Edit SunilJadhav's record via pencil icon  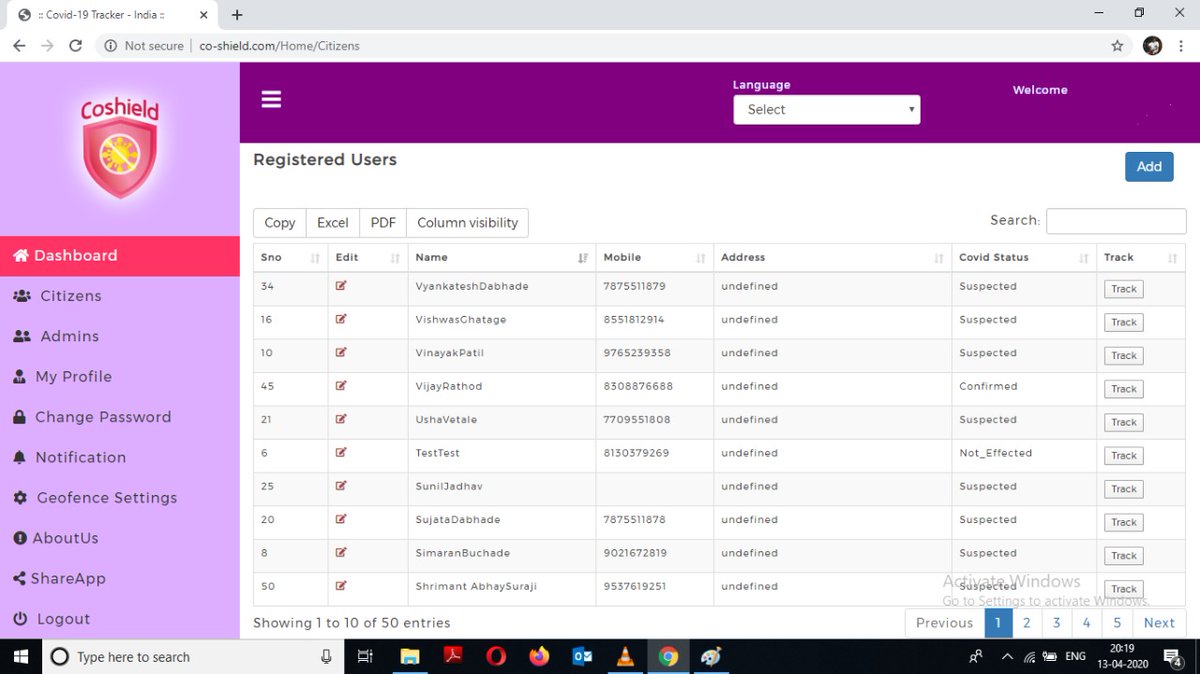click(x=341, y=486)
